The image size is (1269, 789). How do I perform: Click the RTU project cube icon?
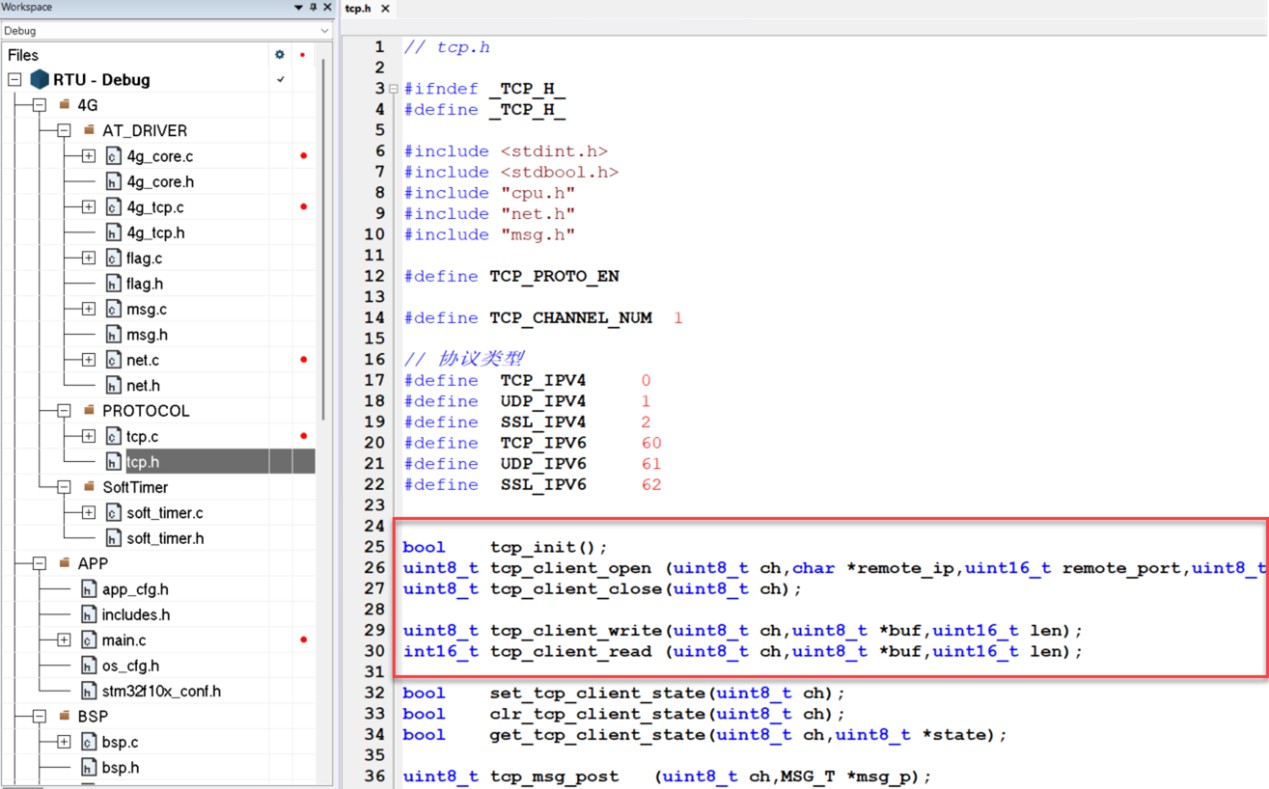pos(39,80)
